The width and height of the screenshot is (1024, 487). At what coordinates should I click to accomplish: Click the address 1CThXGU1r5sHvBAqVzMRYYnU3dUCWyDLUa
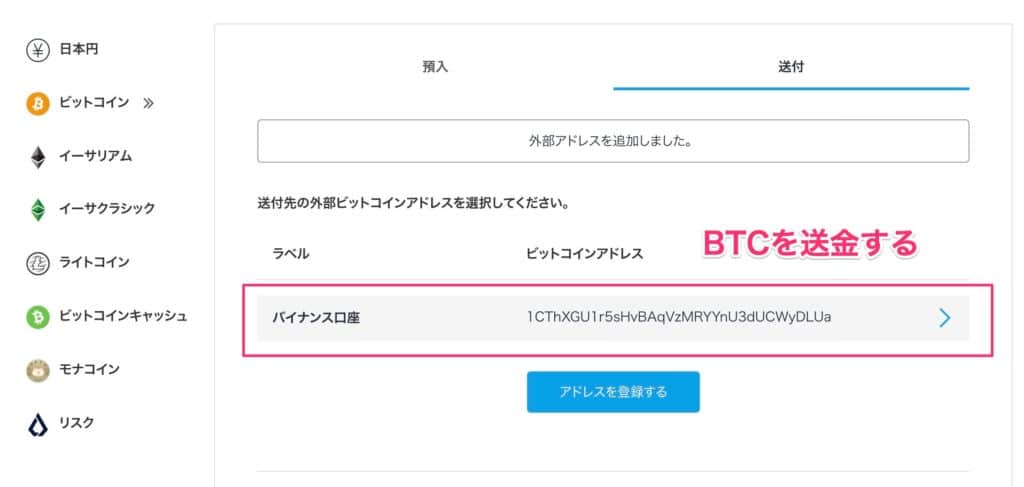coord(679,318)
